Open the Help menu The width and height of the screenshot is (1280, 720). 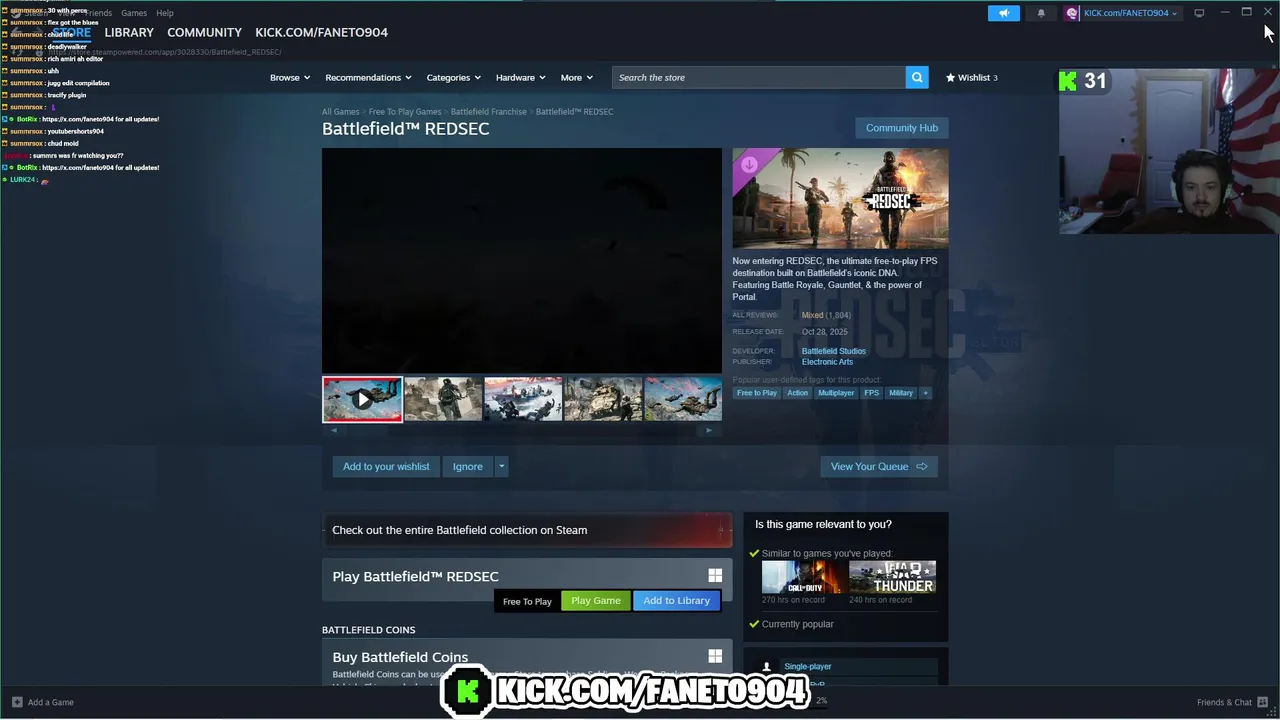[x=165, y=13]
